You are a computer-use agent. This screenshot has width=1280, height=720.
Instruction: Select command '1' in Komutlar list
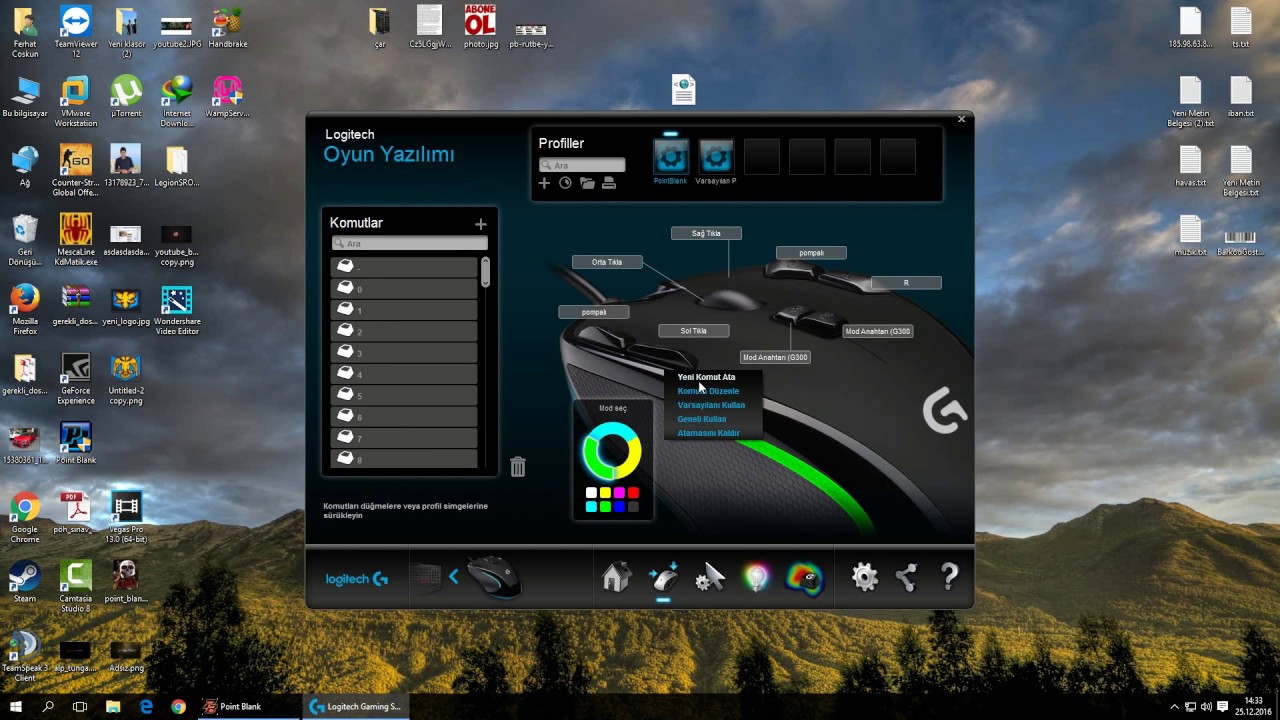click(404, 309)
